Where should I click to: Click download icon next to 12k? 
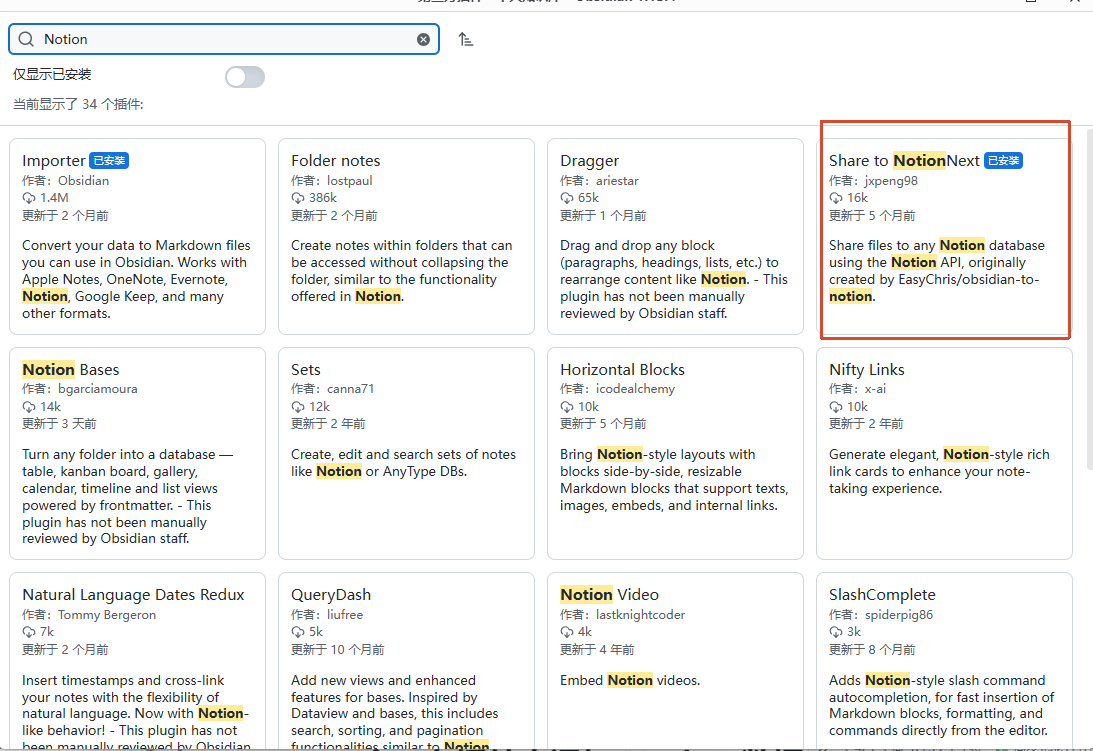coord(298,407)
